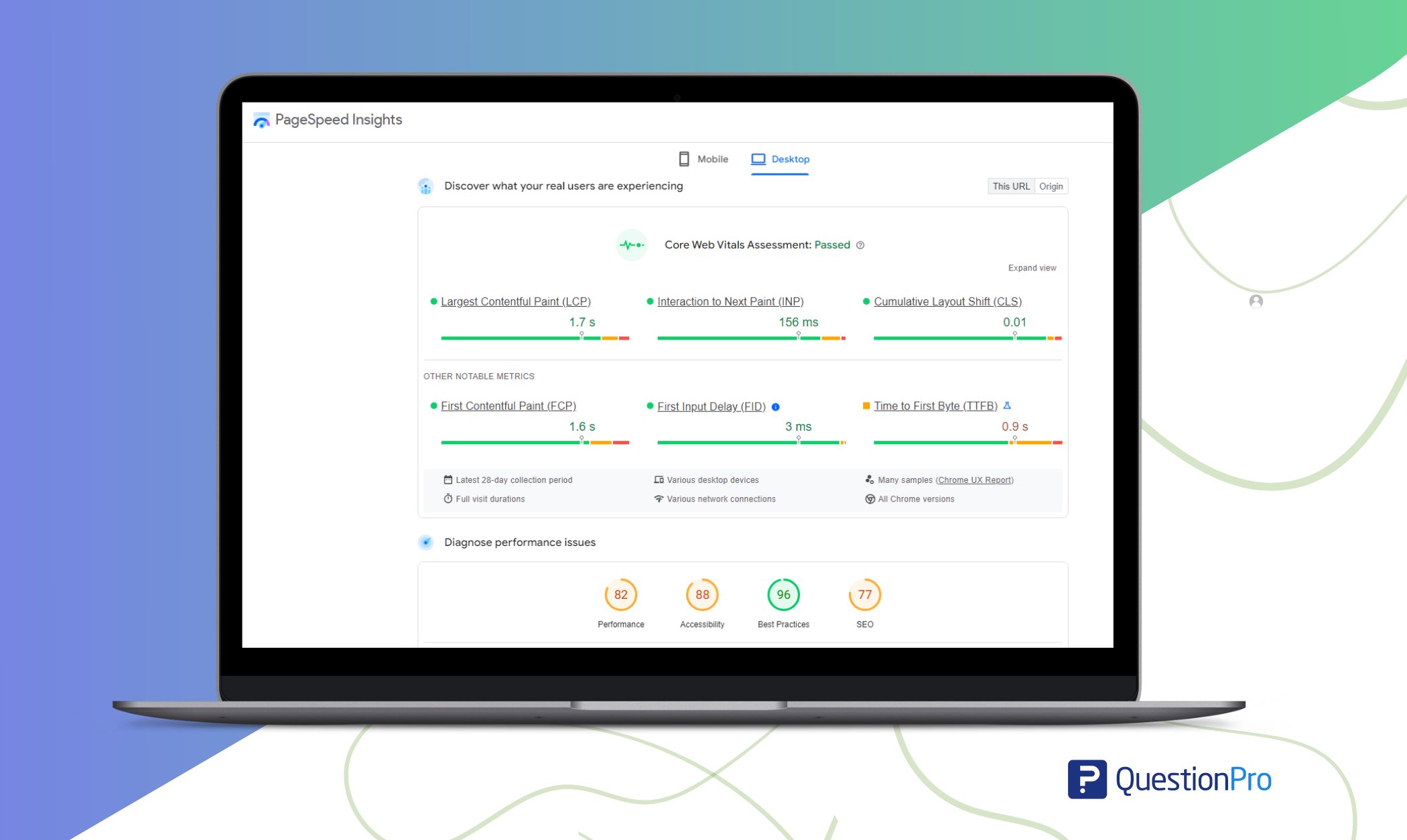This screenshot has height=840, width=1407.
Task: Click the FCP value 1.6 s
Action: tap(582, 427)
